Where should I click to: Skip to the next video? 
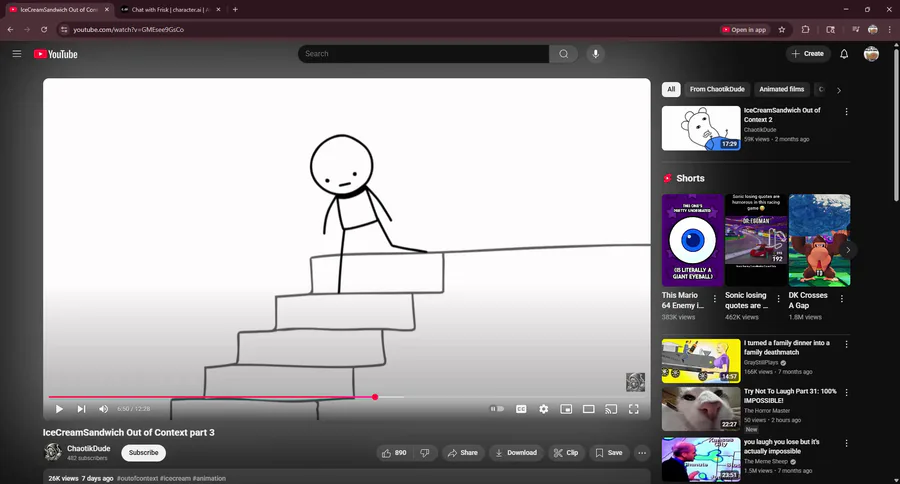[82, 409]
